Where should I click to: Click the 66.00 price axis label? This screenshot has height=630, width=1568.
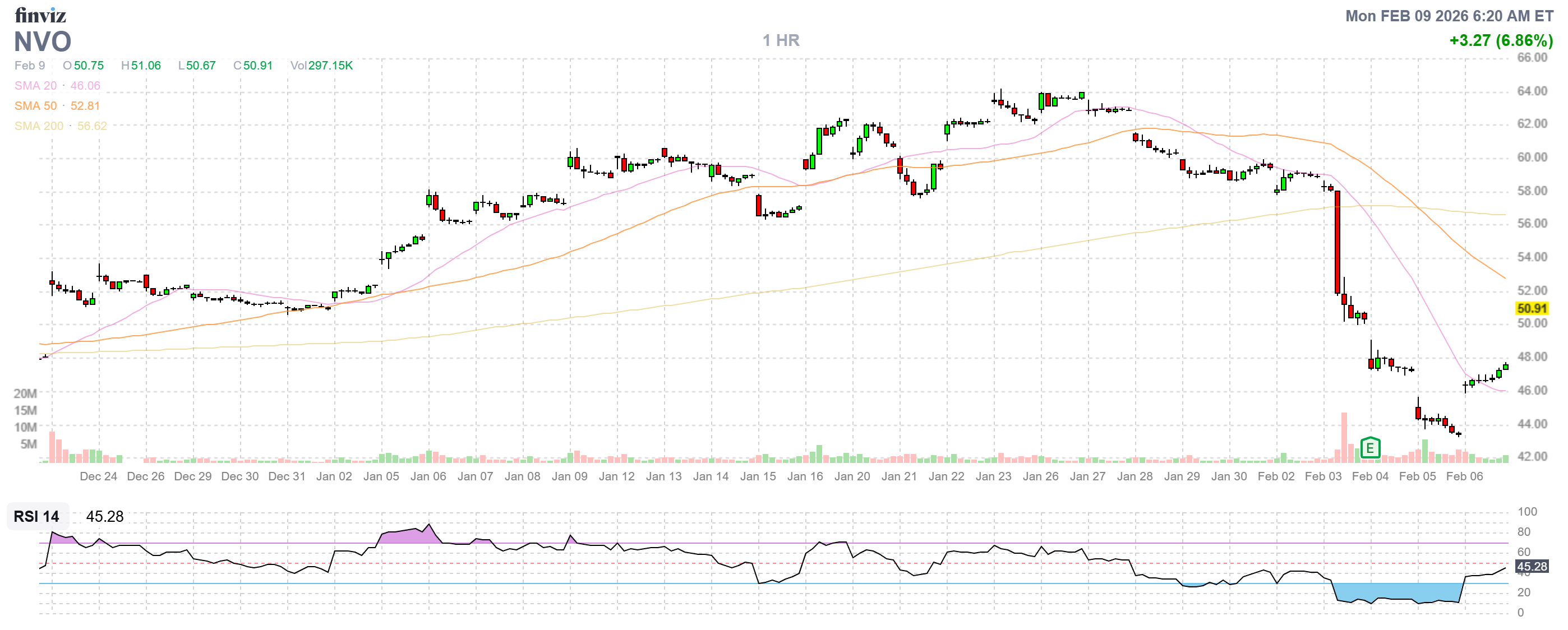tap(1532, 58)
